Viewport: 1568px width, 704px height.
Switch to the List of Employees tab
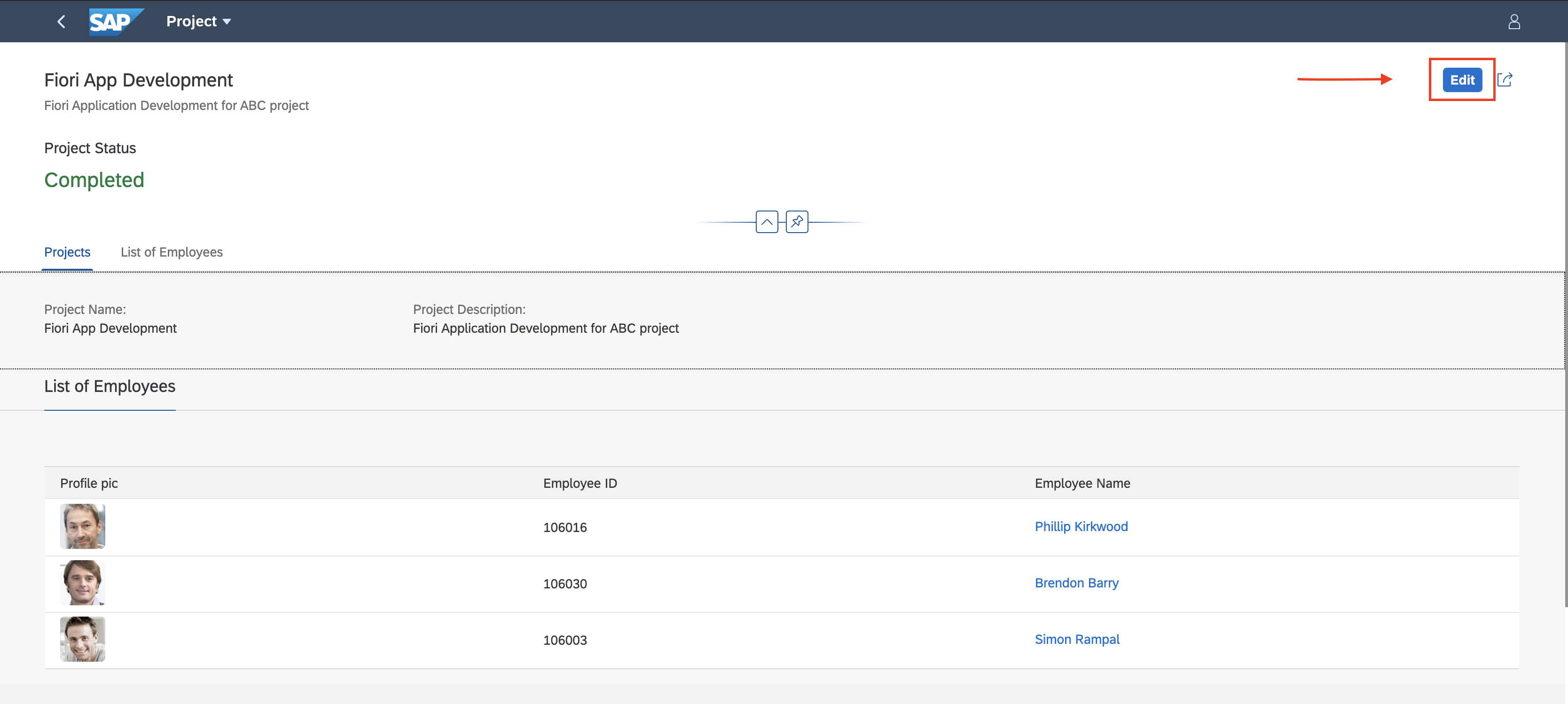(x=171, y=252)
